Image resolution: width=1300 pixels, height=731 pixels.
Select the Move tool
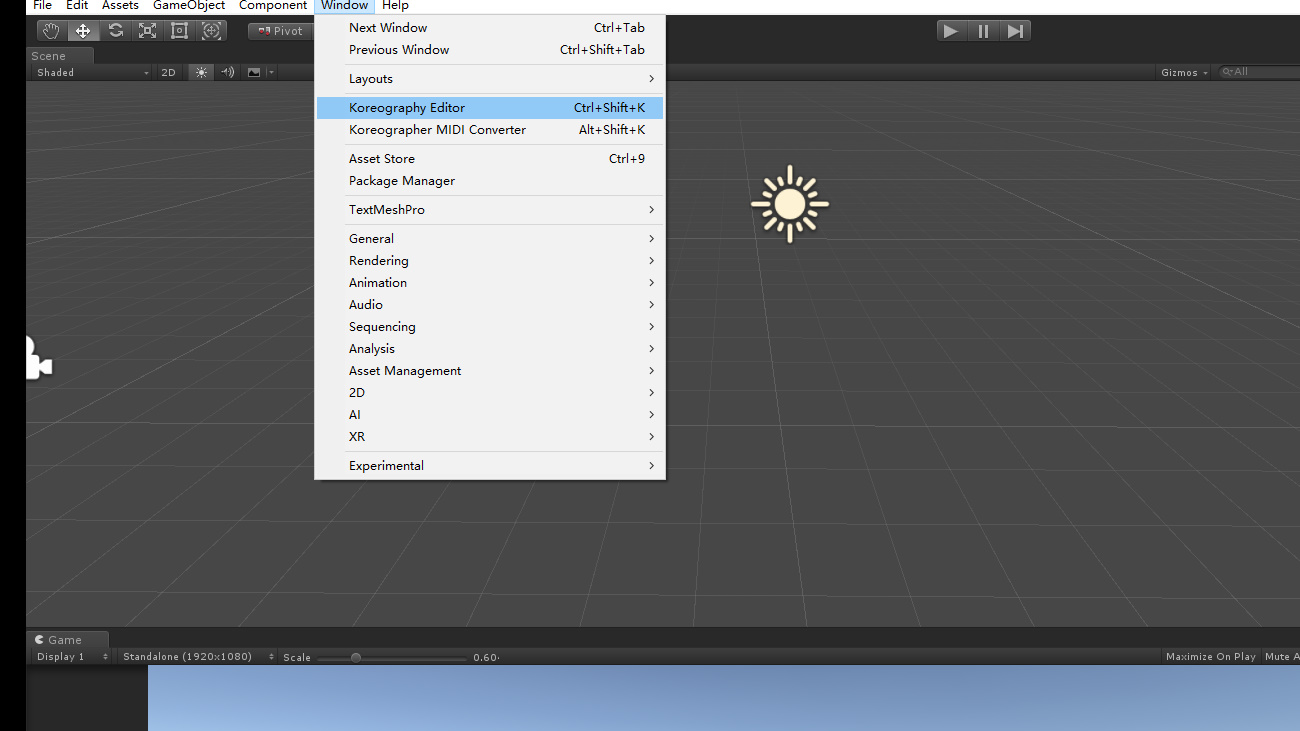pos(83,30)
